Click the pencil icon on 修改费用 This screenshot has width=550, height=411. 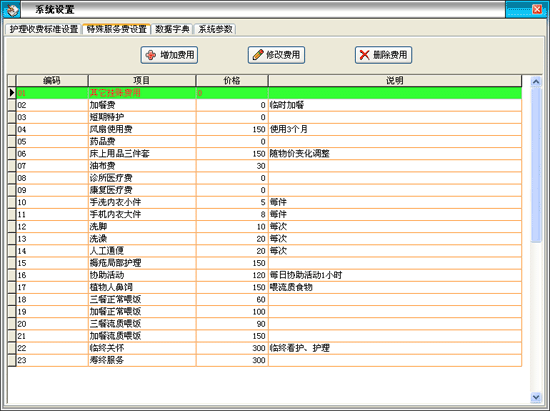258,55
